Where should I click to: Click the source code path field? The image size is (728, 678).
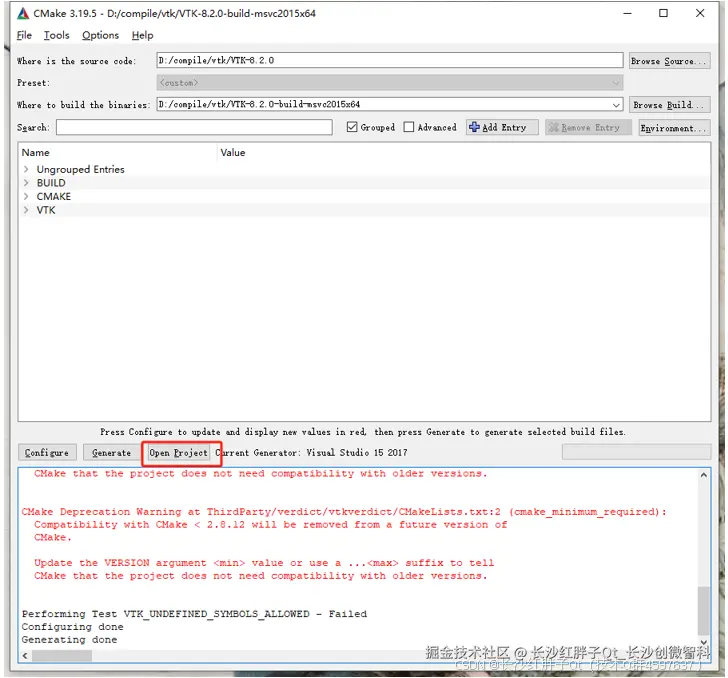390,60
